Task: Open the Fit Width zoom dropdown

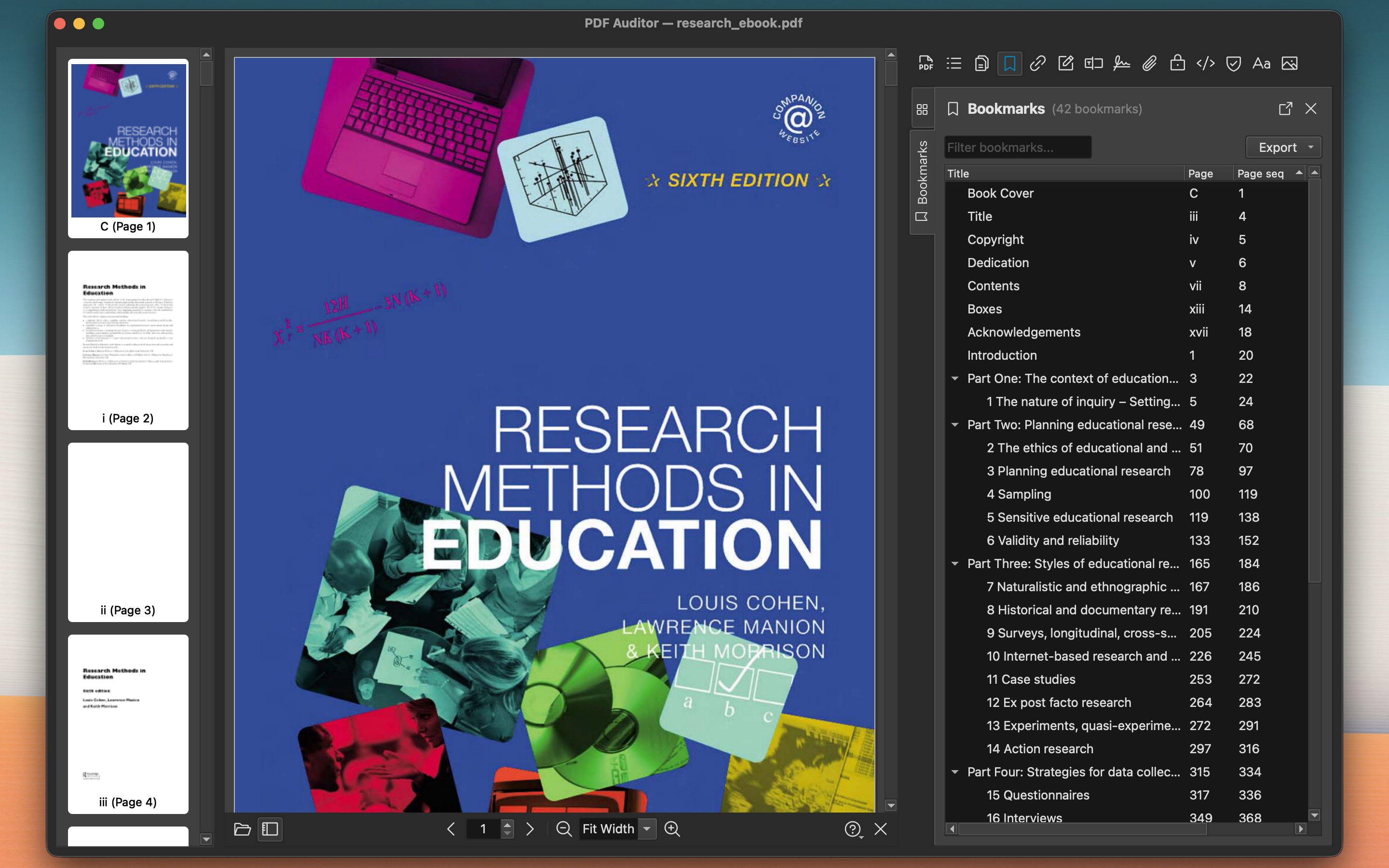Action: [647, 829]
